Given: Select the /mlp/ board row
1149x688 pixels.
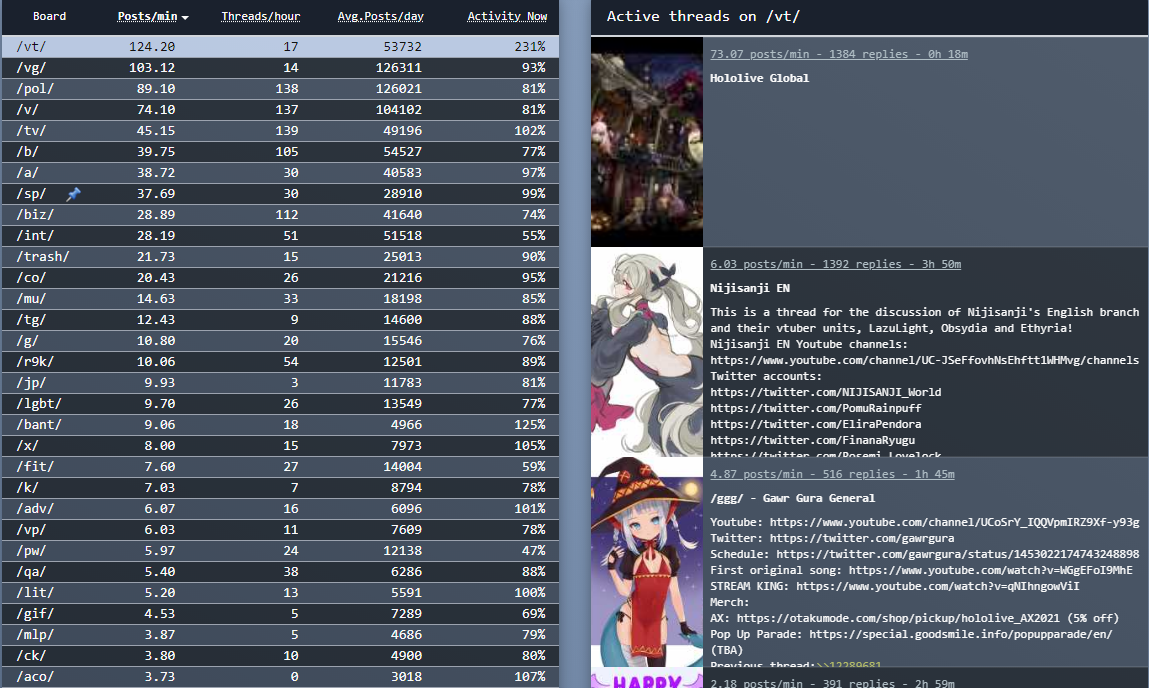Looking at the screenshot, I should tap(280, 635).
